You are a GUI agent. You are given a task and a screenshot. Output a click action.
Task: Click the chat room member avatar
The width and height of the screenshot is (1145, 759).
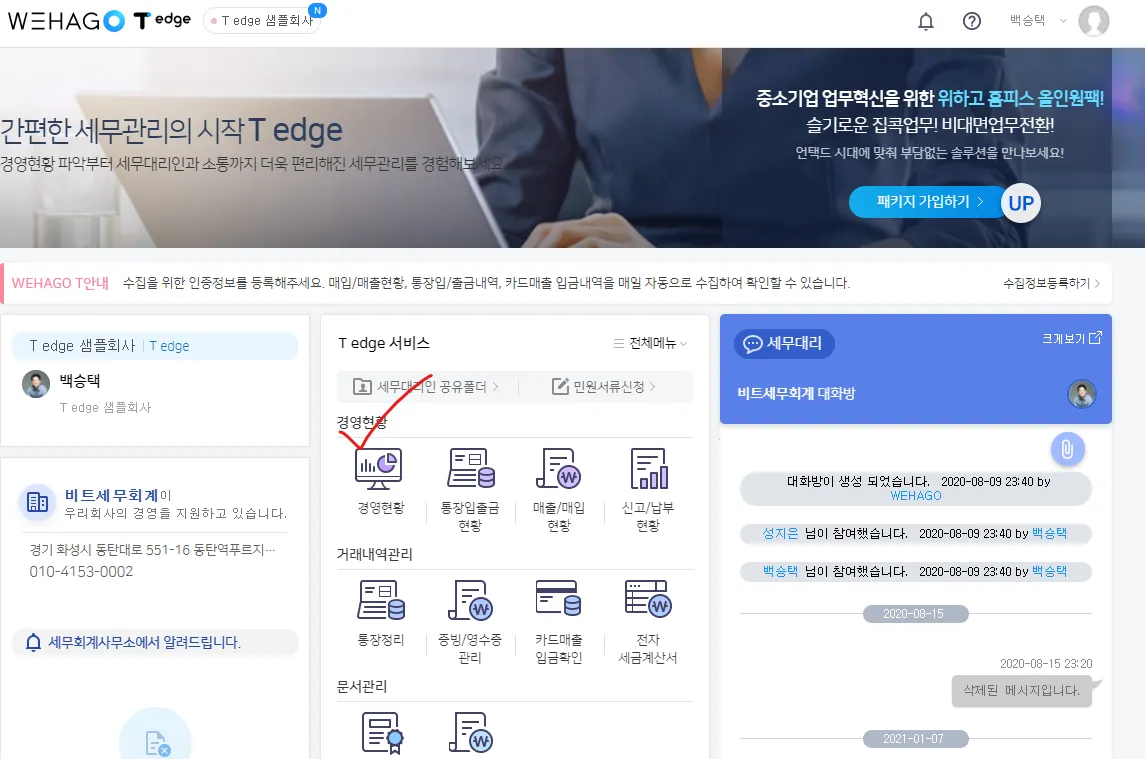pyautogui.click(x=1081, y=394)
